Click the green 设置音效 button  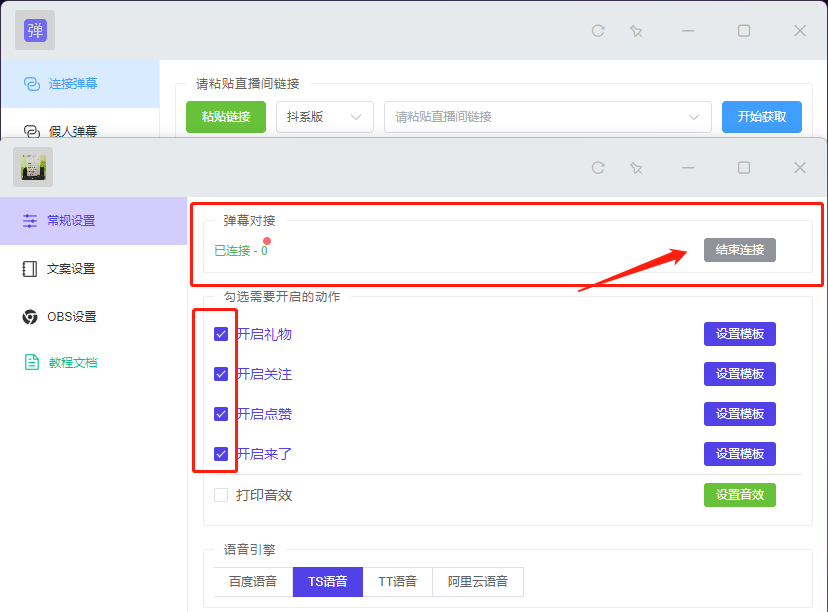tap(739, 495)
